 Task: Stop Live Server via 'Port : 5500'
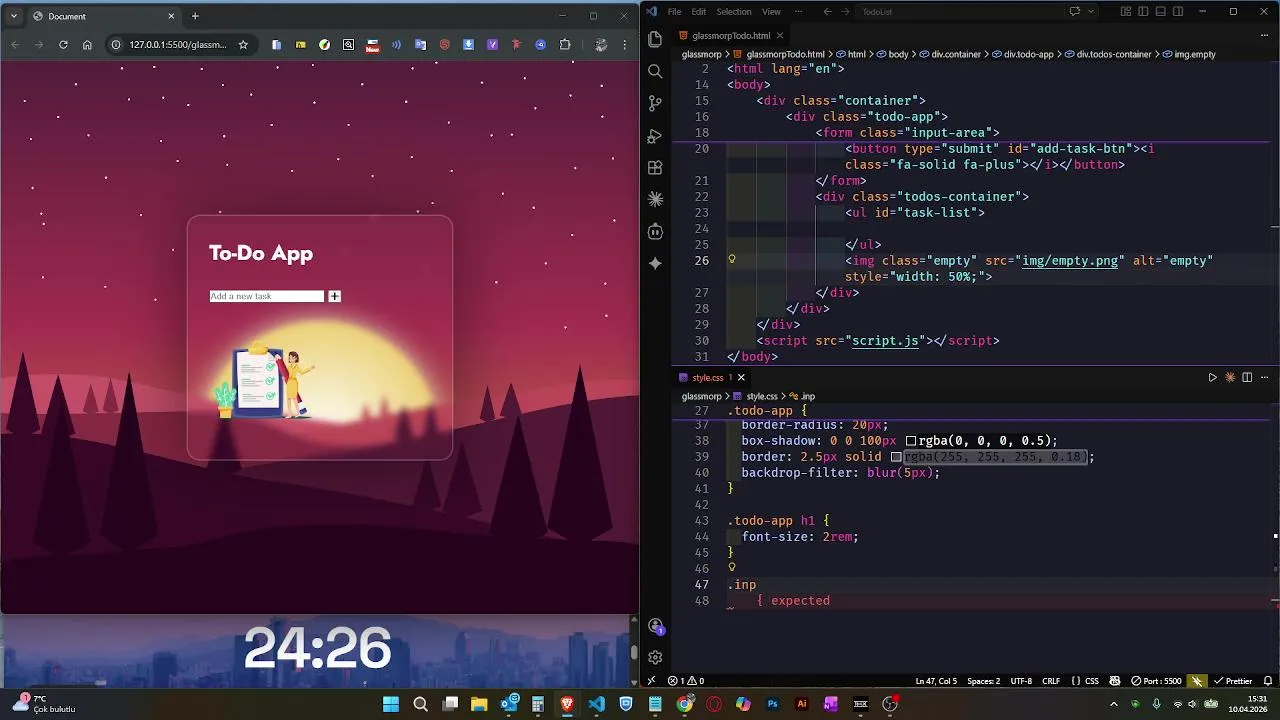tap(1156, 681)
